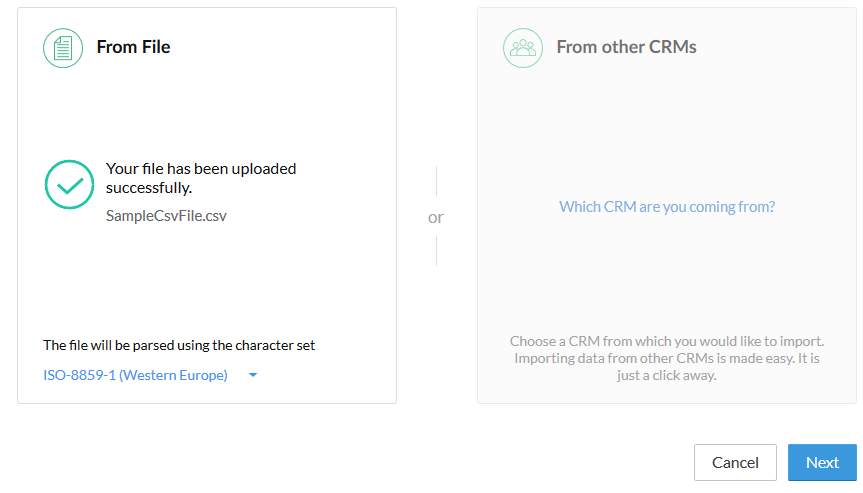863x493 pixels.
Task: Click the SampleCsvFile.csv file name
Action: (x=166, y=216)
